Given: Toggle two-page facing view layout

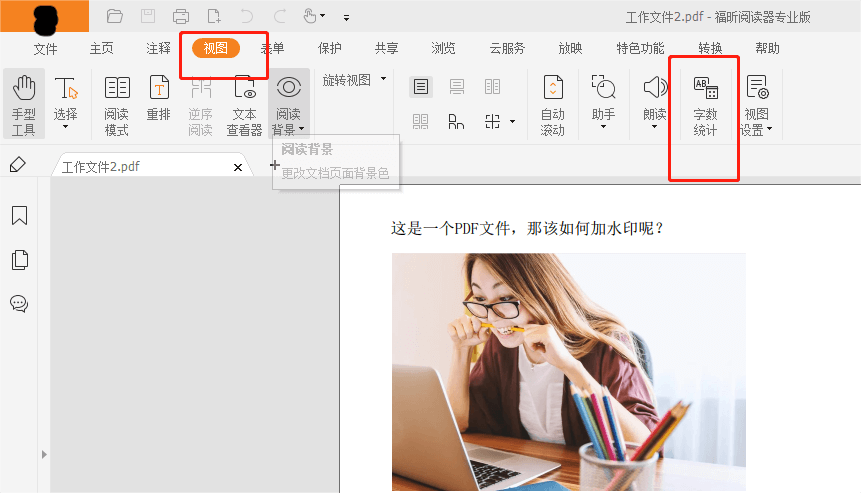Looking at the screenshot, I should pyautogui.click(x=492, y=87).
